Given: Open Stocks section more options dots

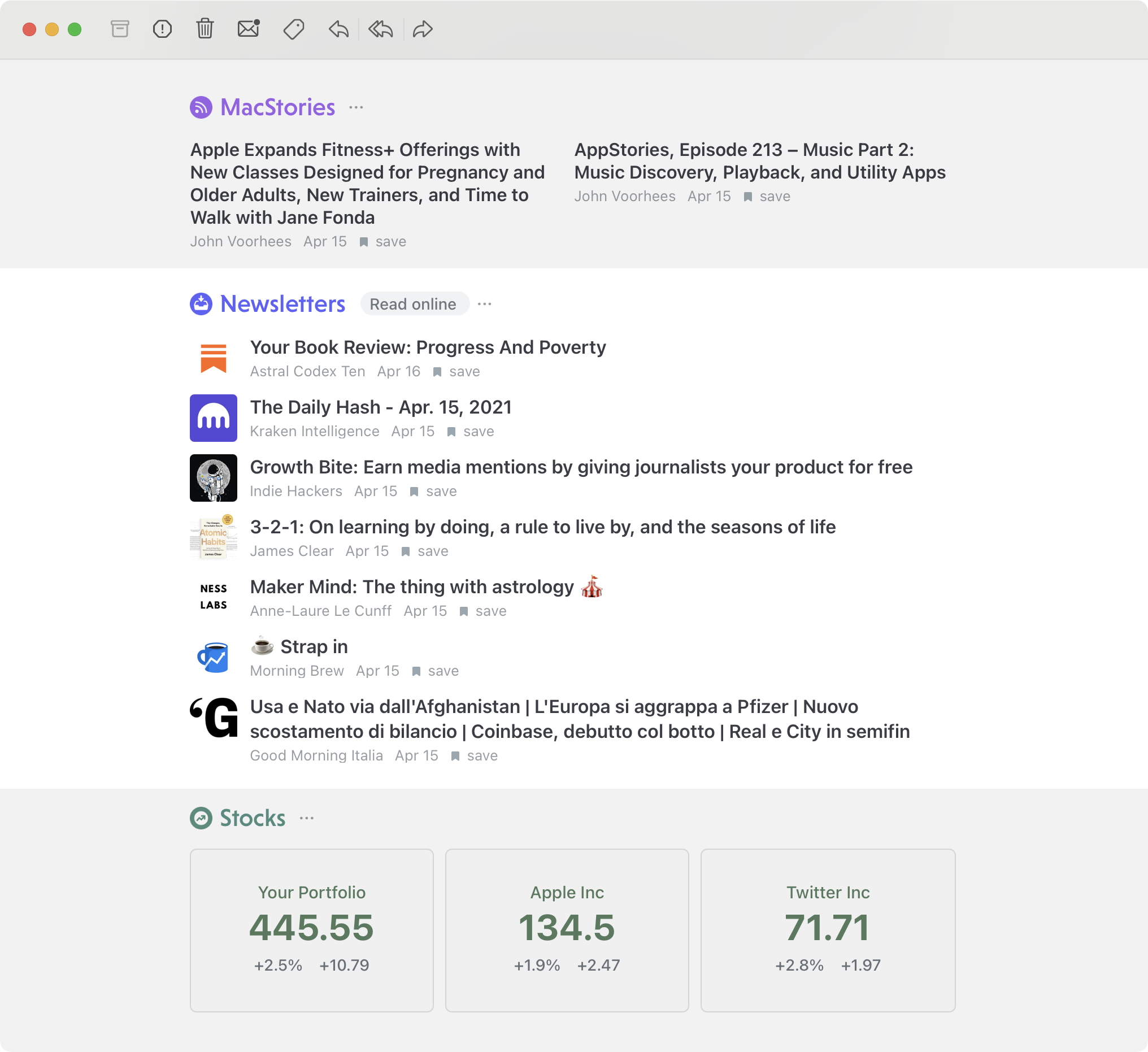Looking at the screenshot, I should click(x=307, y=818).
